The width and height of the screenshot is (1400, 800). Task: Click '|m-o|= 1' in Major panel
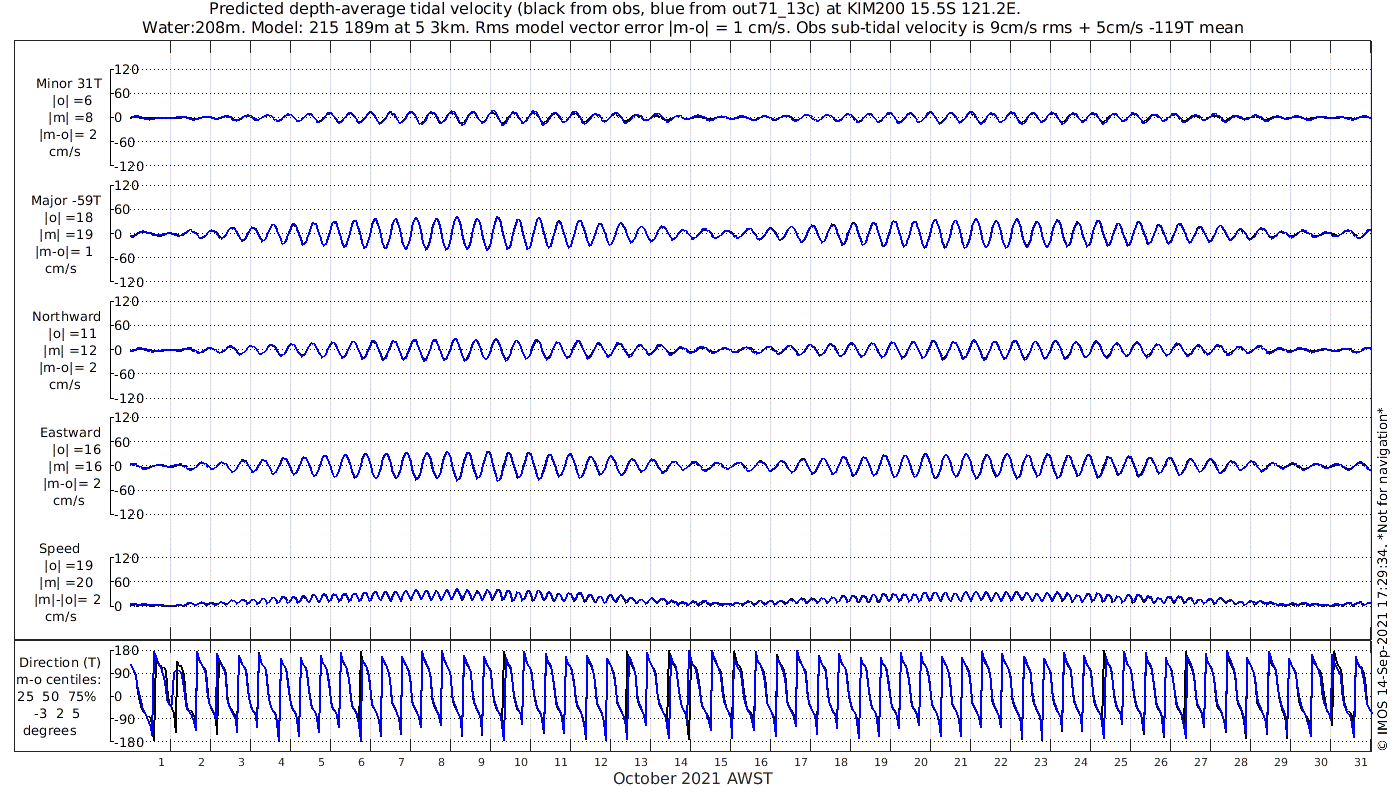pos(64,251)
